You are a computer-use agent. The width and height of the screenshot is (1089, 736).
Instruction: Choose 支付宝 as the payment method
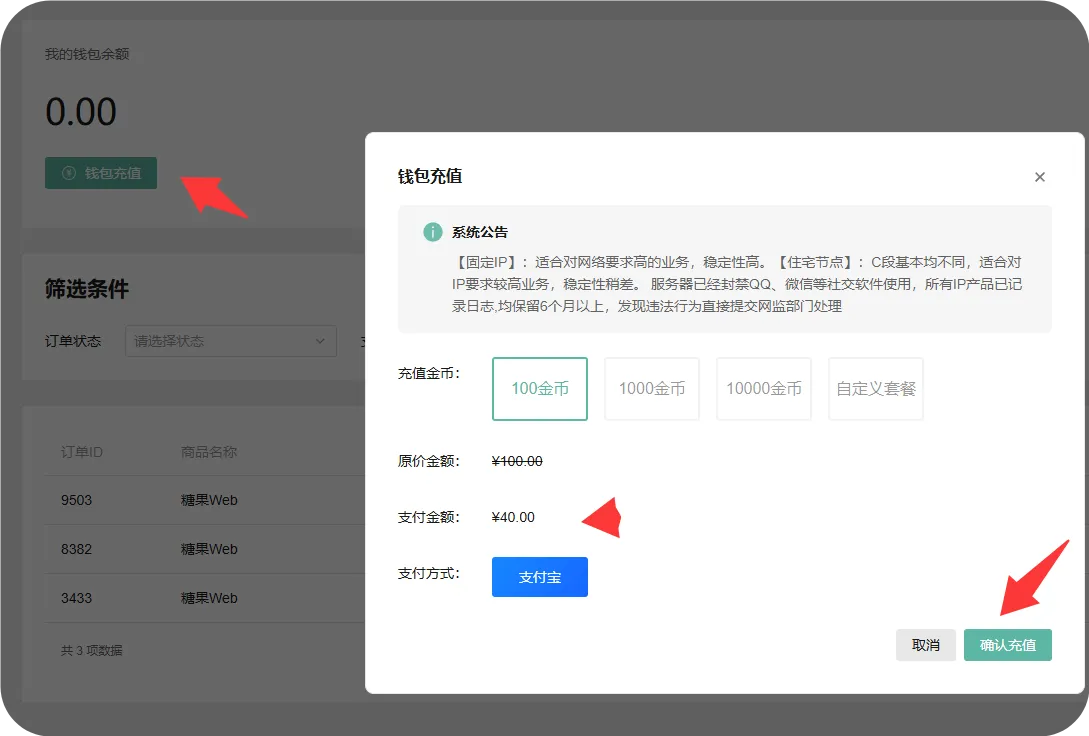pyautogui.click(x=540, y=577)
